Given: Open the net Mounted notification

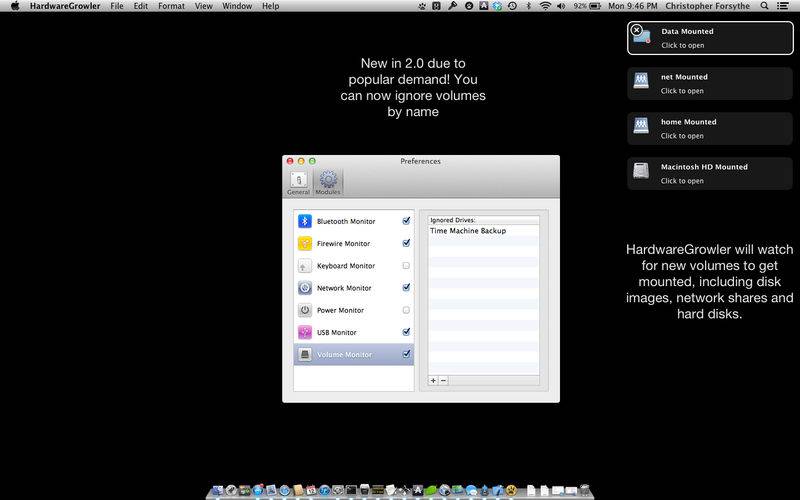Looking at the screenshot, I should pyautogui.click(x=710, y=84).
